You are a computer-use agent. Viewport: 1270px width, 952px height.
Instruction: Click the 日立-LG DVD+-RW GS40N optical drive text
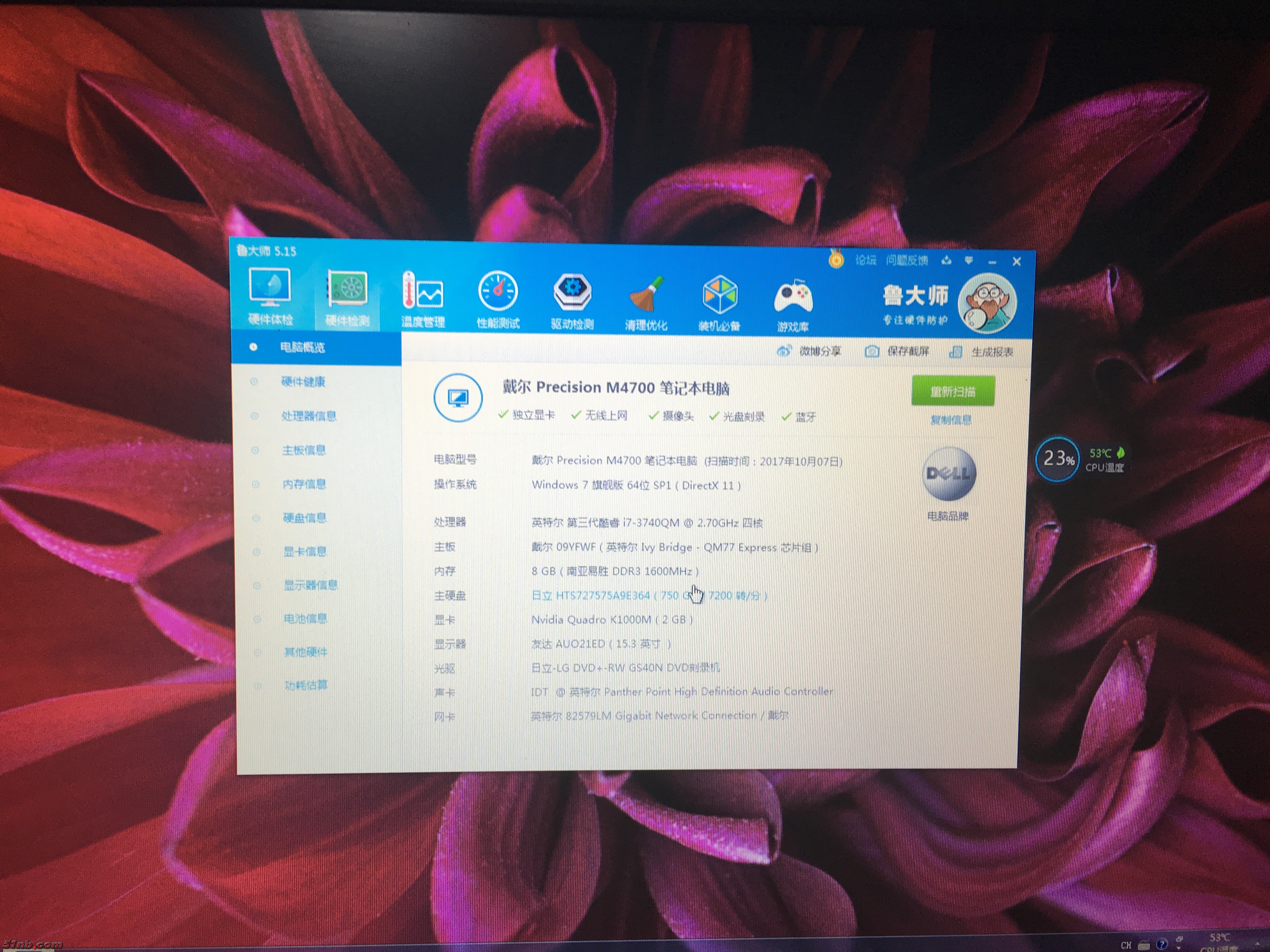click(625, 668)
